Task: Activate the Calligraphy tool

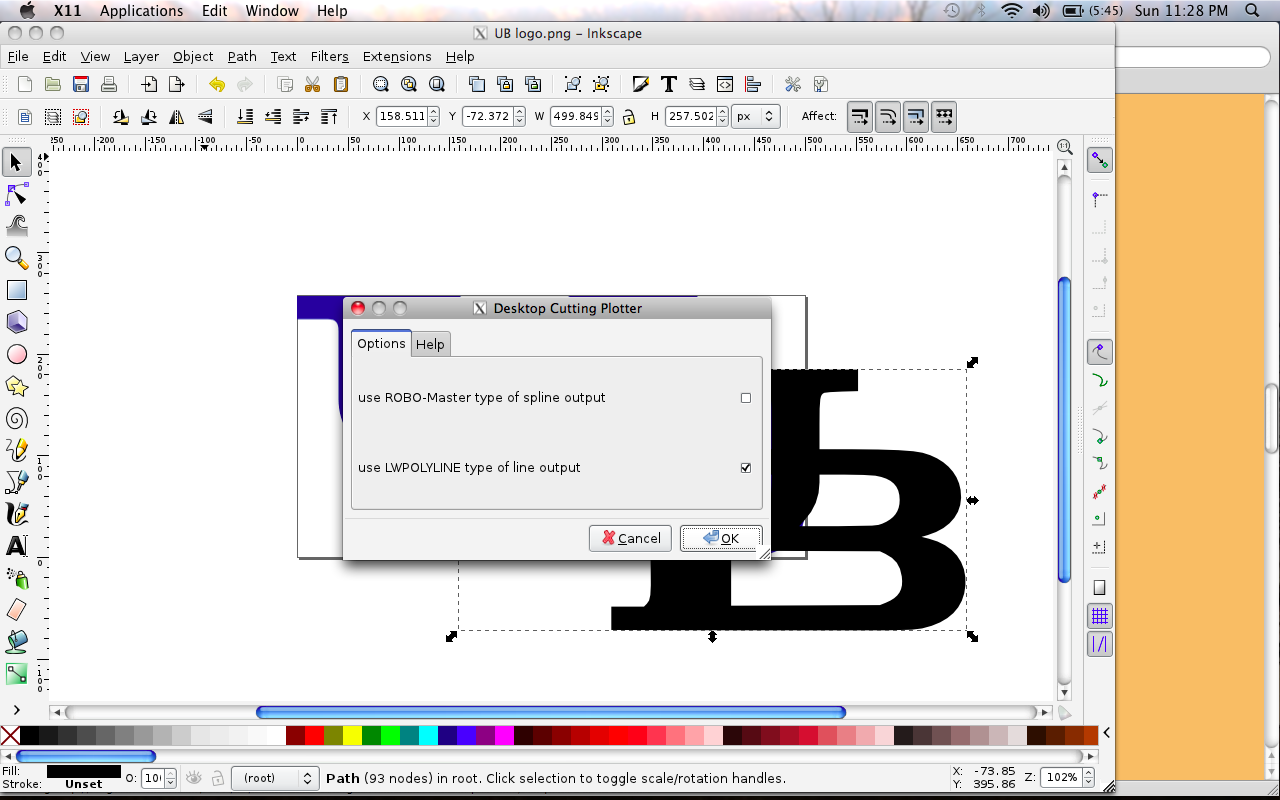Action: tap(17, 514)
